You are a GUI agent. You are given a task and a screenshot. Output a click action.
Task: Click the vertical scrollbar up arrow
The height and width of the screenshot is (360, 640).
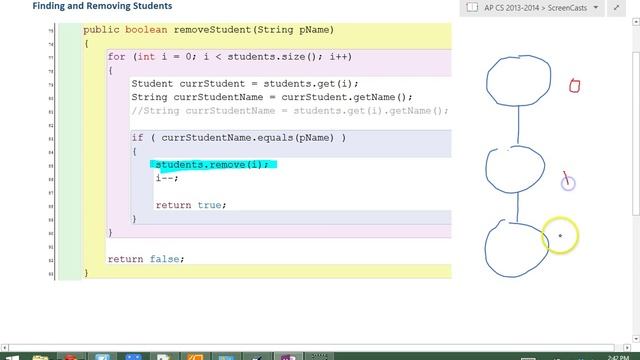636,22
